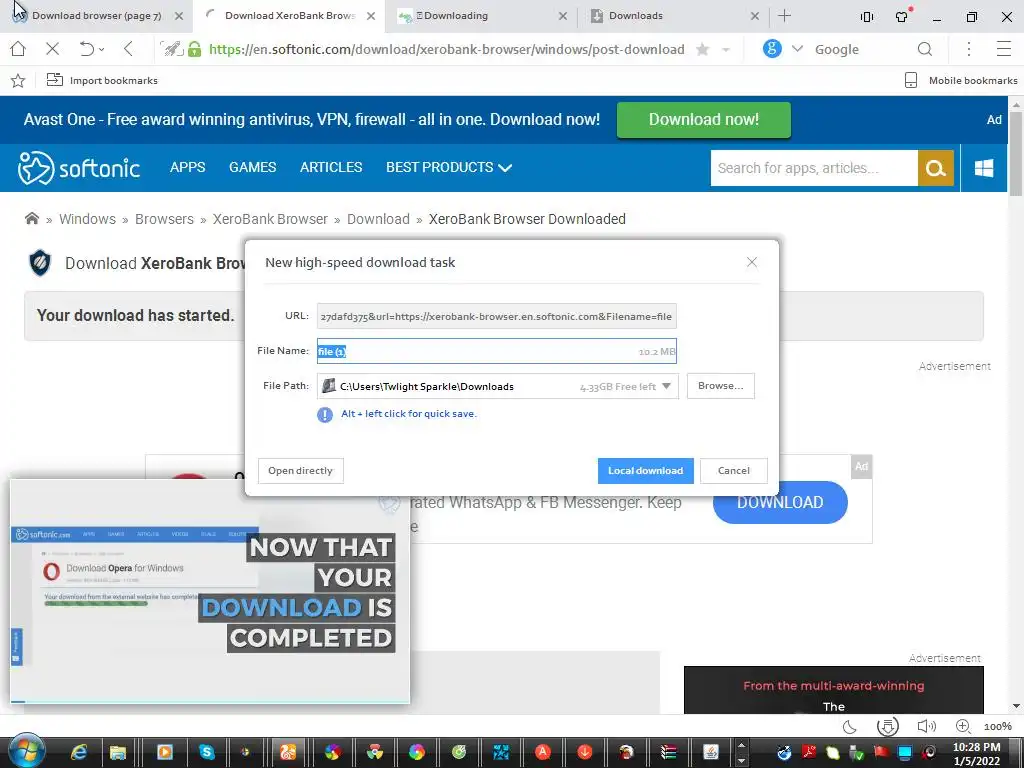Click the blue DOWNLOAD ad button

780,502
